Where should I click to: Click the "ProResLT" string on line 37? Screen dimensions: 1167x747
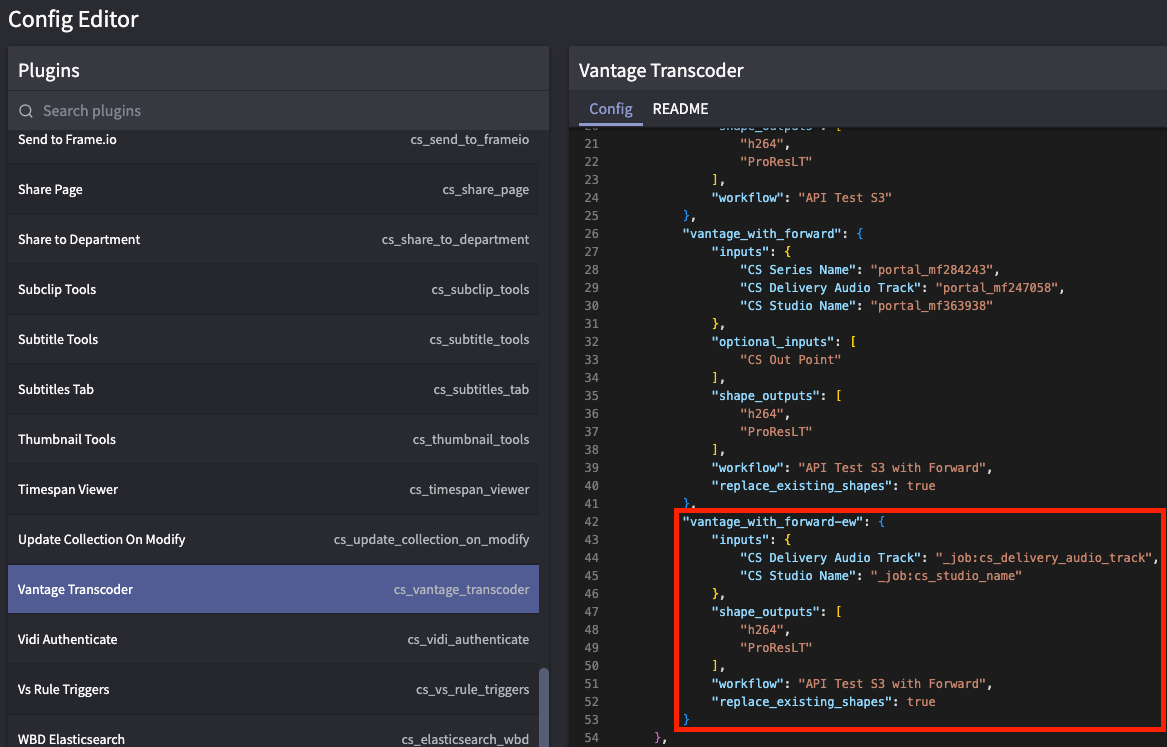[776, 432]
